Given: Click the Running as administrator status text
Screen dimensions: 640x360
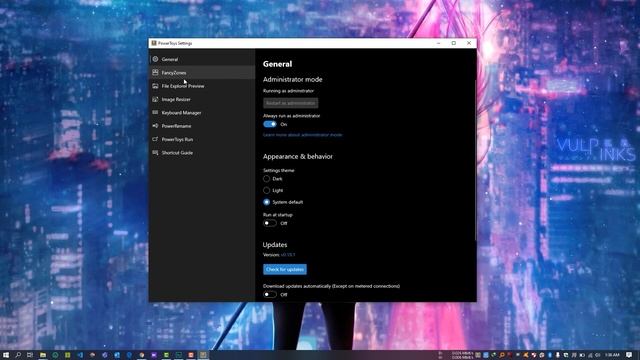Looking at the screenshot, I should 288,91.
